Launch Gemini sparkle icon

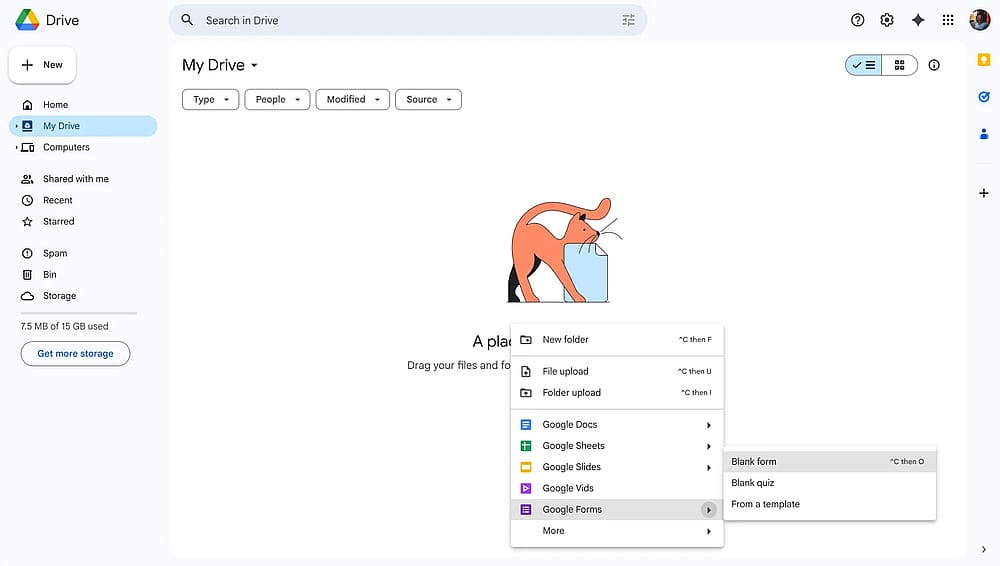click(x=918, y=20)
